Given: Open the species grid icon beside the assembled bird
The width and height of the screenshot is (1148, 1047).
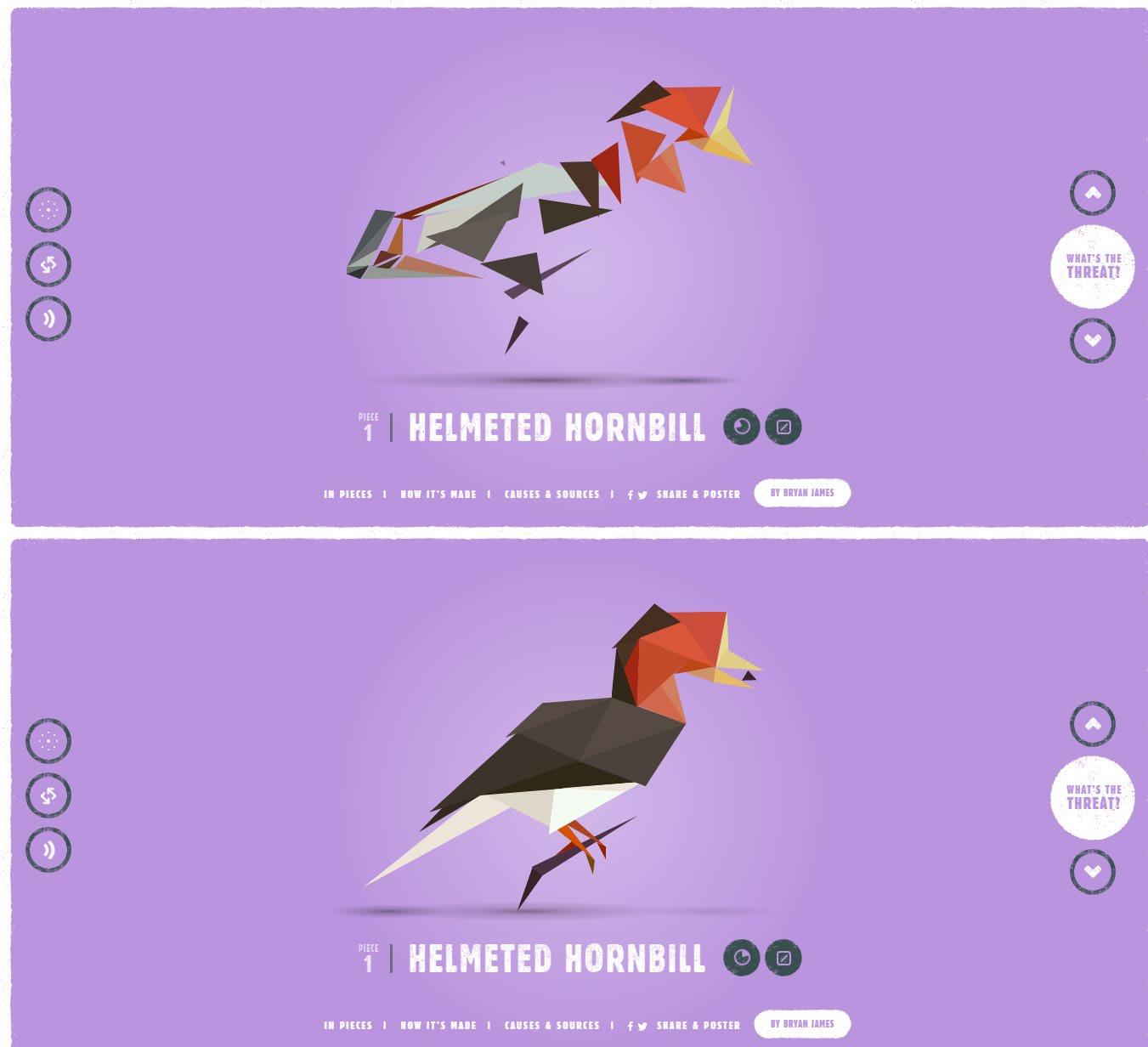Looking at the screenshot, I should [48, 741].
